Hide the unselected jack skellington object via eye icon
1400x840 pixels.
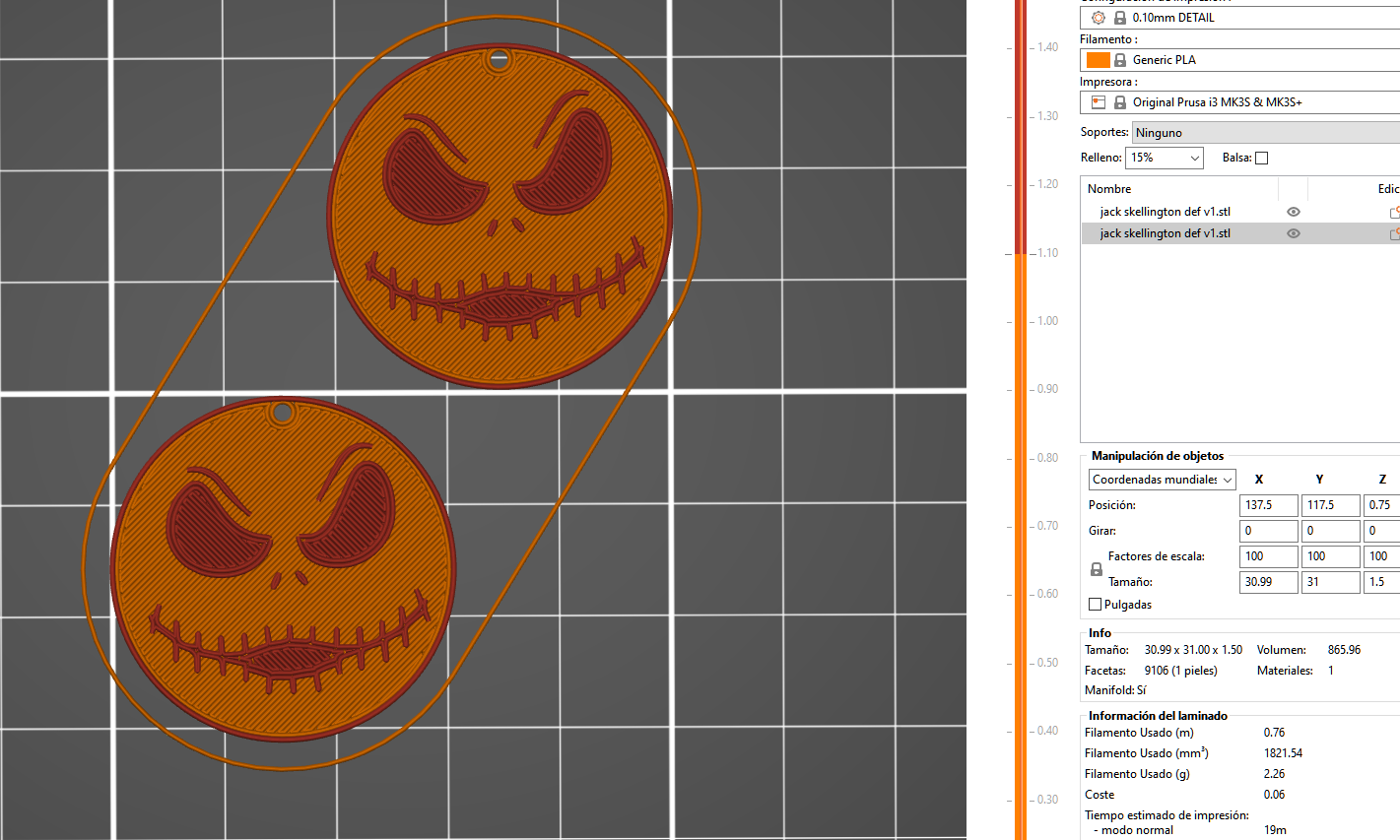coord(1294,212)
